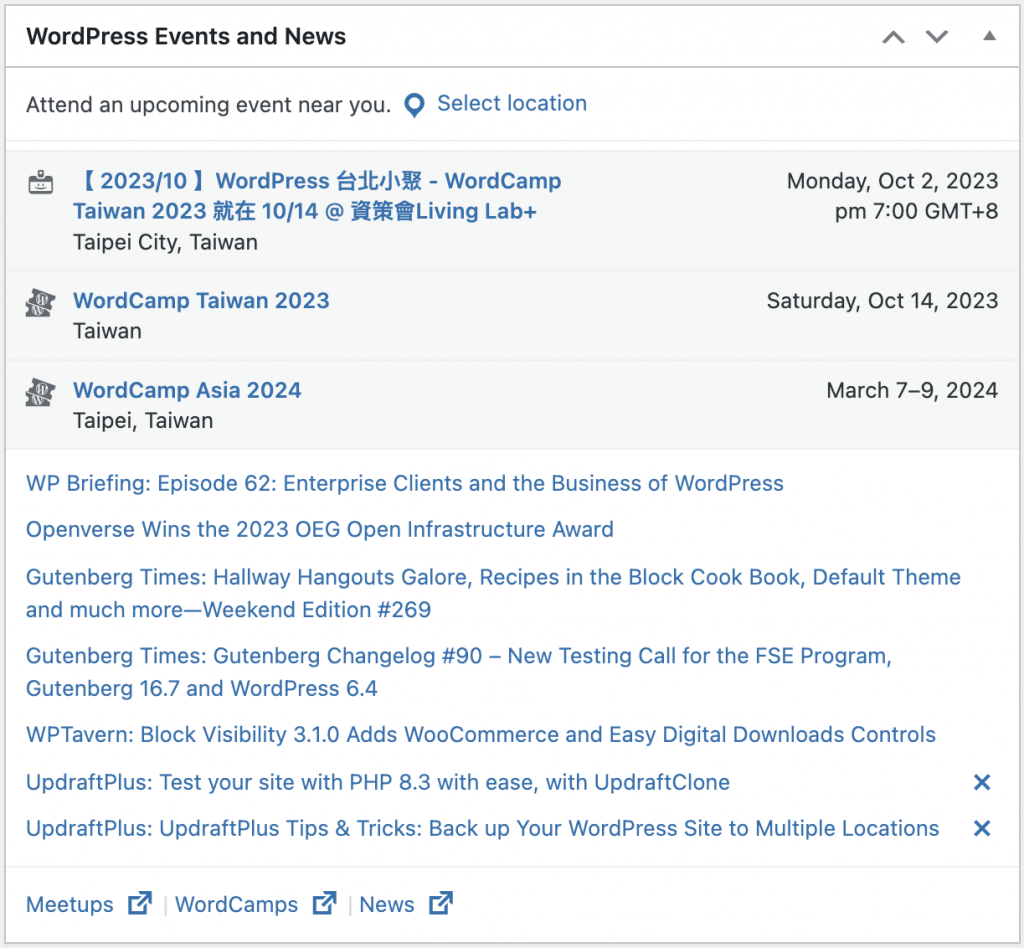Click WordCamp icon next to WordCamp Taiwan 2023
Screen dimensions: 1024x948
(40, 303)
